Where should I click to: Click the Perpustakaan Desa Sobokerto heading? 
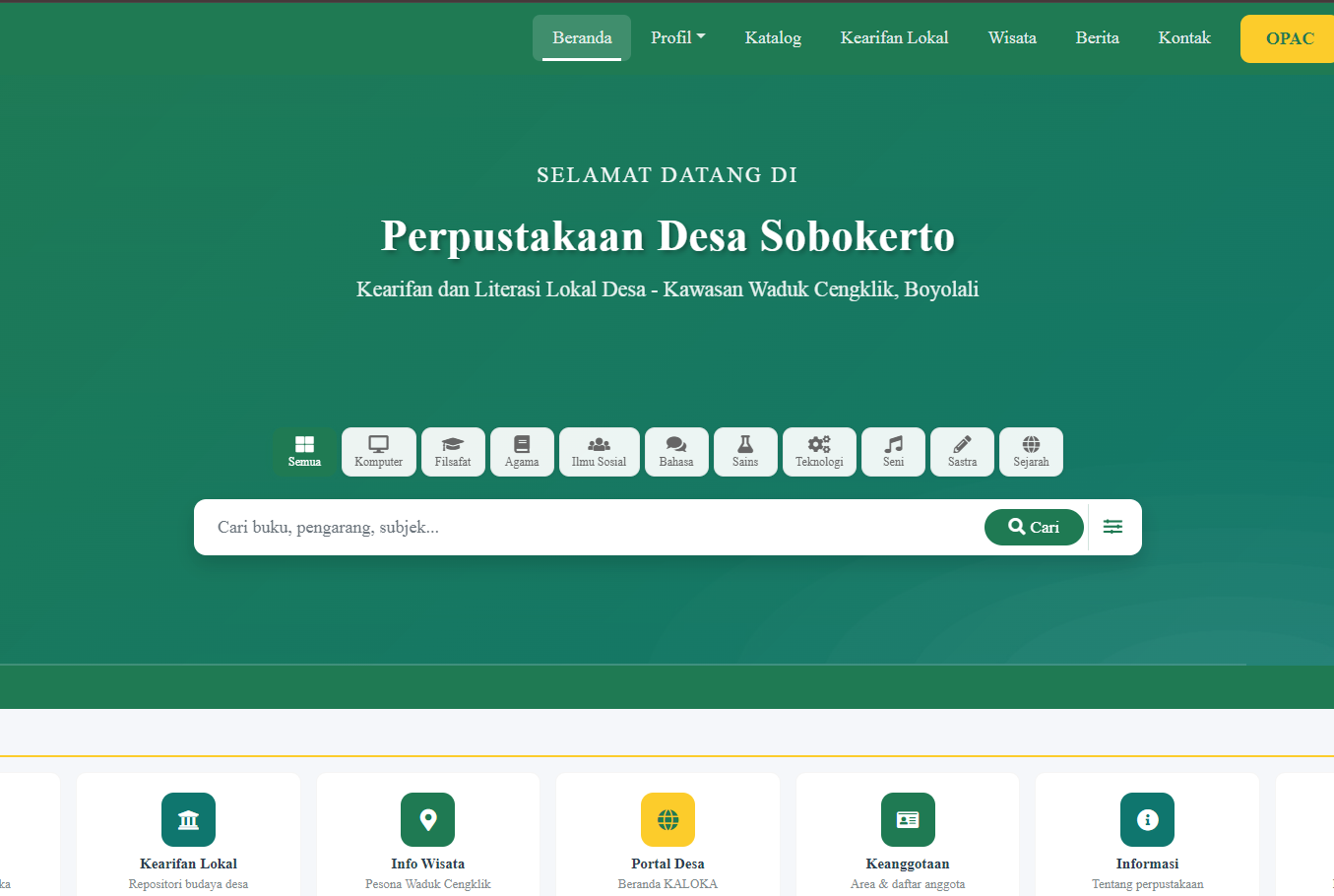pyautogui.click(x=667, y=236)
